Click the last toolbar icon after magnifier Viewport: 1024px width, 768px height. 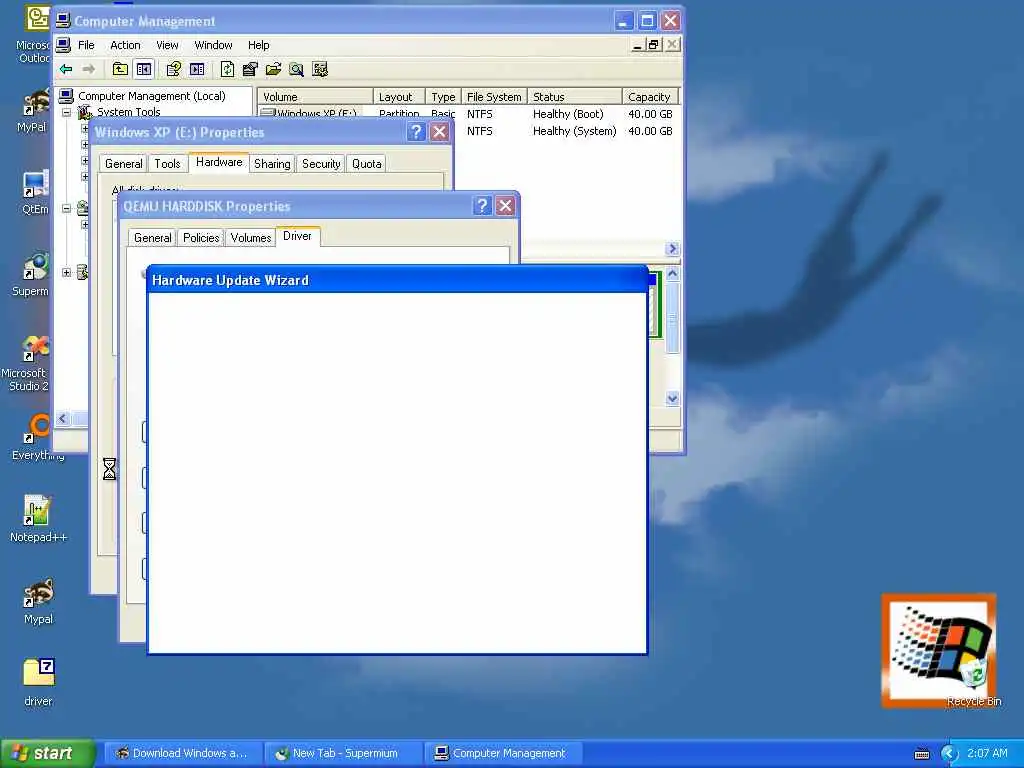coord(320,69)
